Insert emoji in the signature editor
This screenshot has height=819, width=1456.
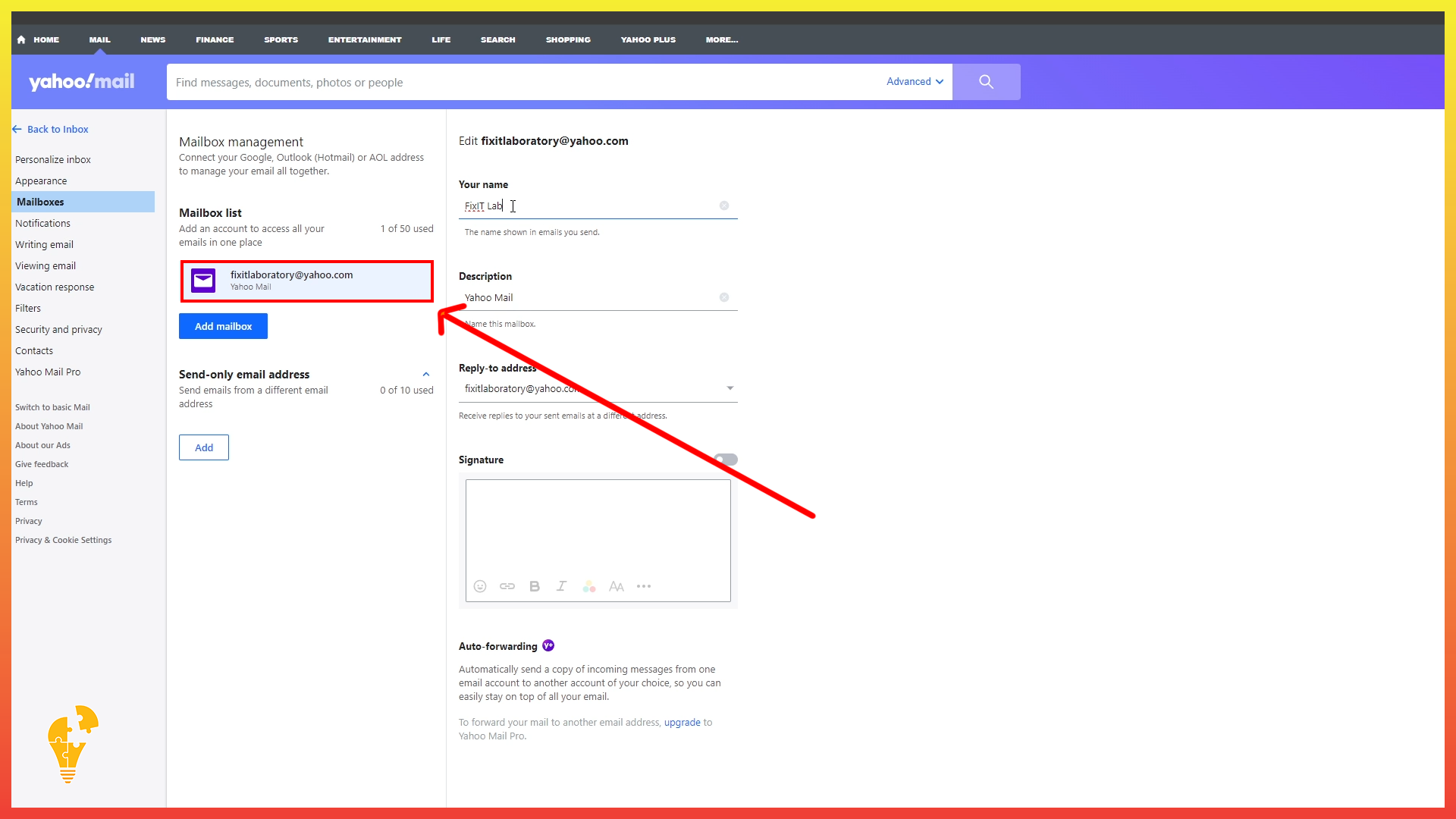tap(480, 586)
